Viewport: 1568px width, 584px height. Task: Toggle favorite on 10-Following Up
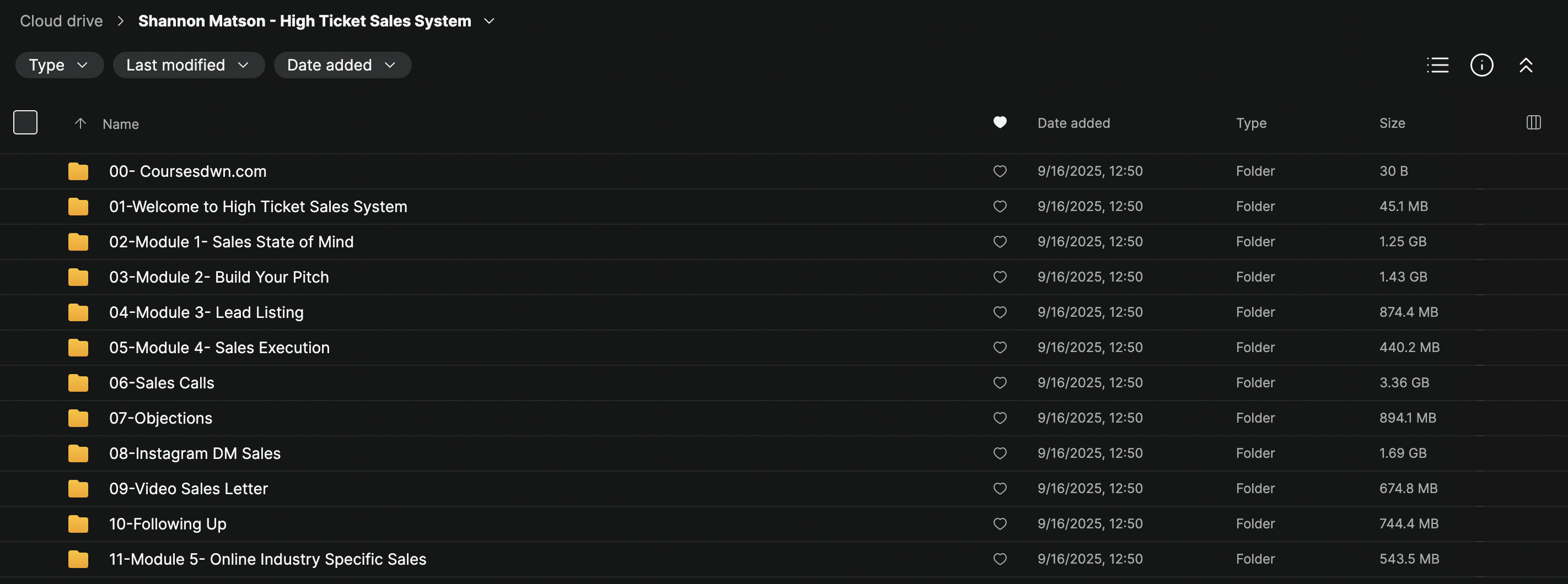pos(1000,524)
